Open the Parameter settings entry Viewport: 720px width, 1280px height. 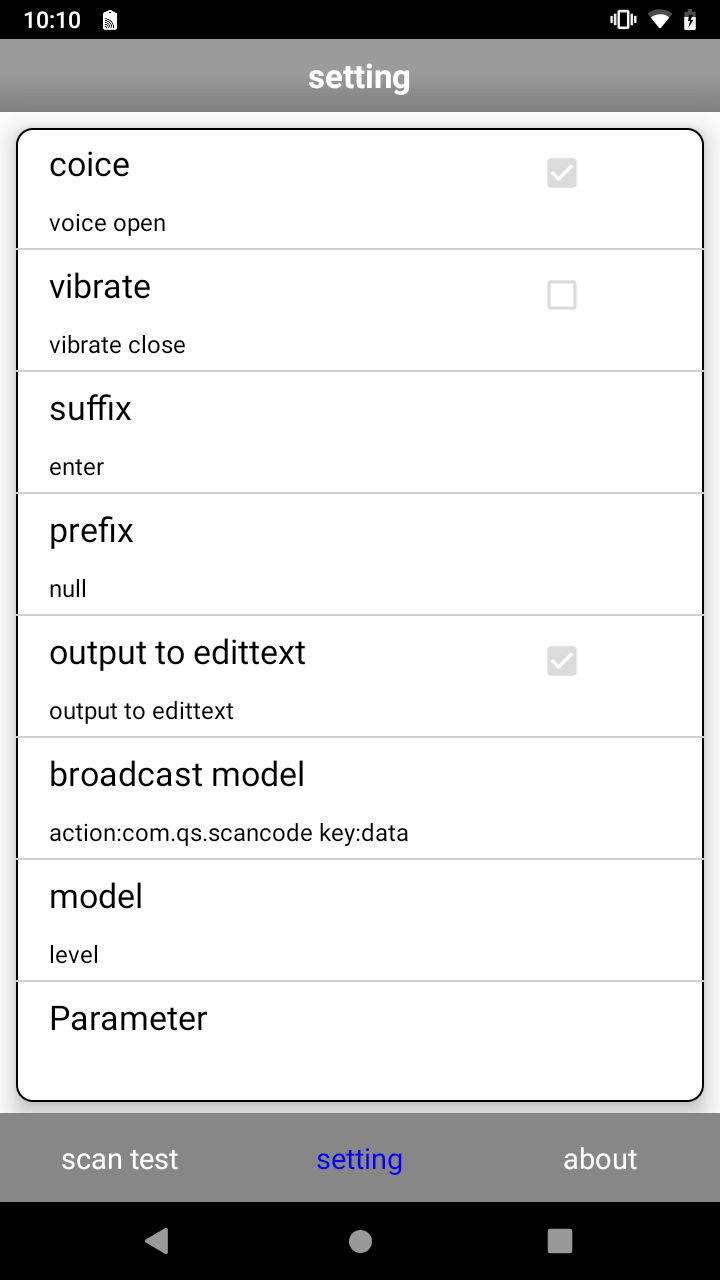click(360, 1030)
